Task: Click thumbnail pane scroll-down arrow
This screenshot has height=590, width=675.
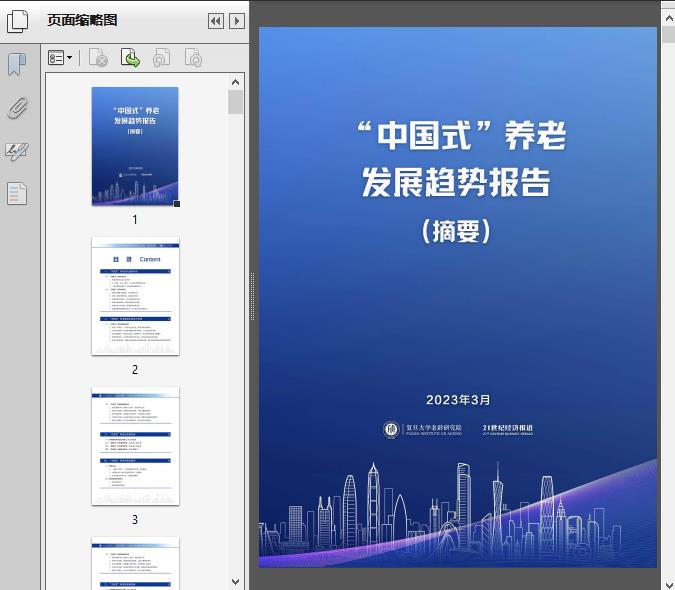Action: tap(235, 582)
